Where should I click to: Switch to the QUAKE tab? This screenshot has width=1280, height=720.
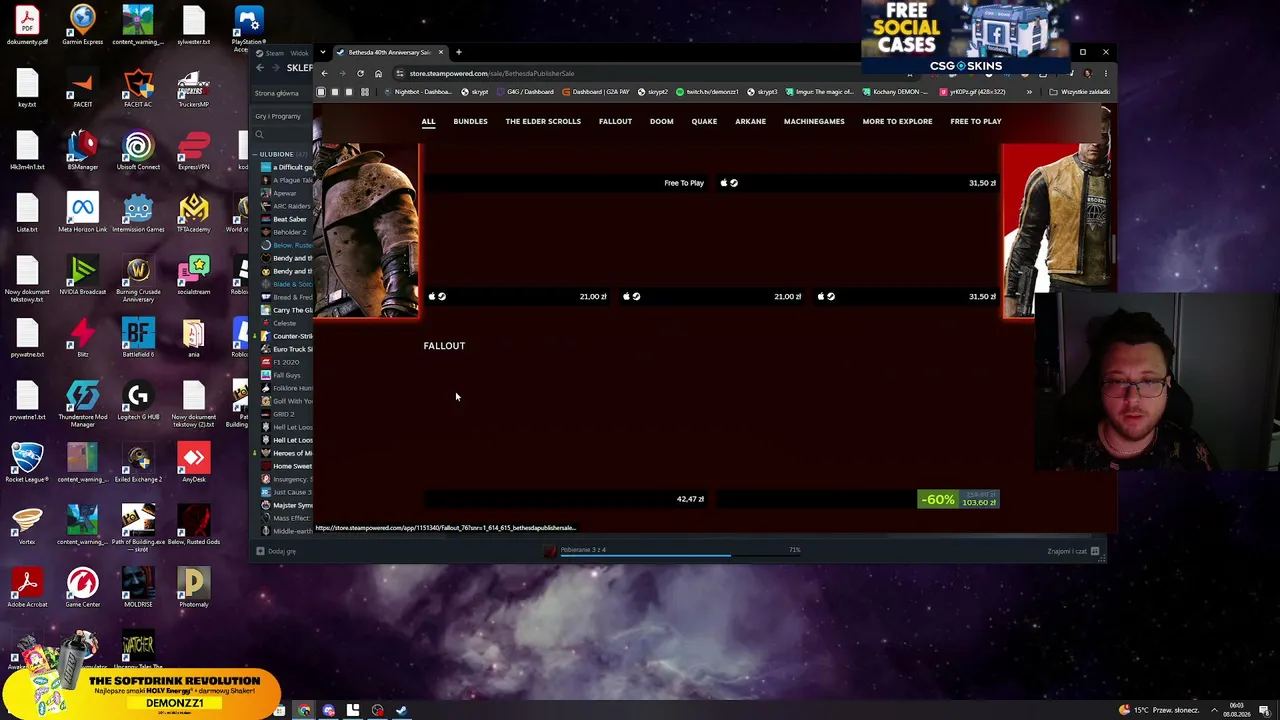(x=704, y=121)
